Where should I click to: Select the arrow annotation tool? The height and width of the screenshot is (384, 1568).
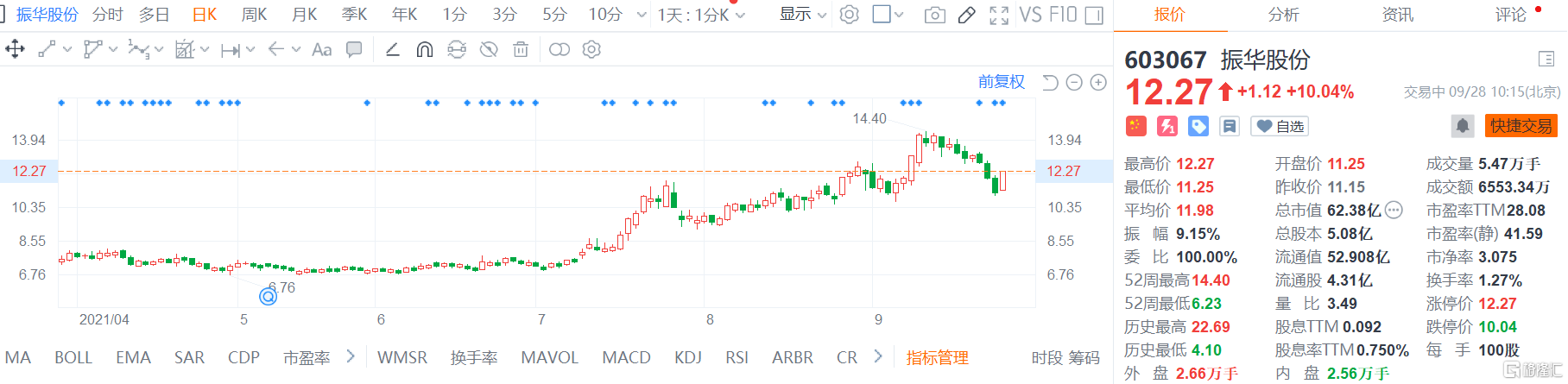click(275, 49)
